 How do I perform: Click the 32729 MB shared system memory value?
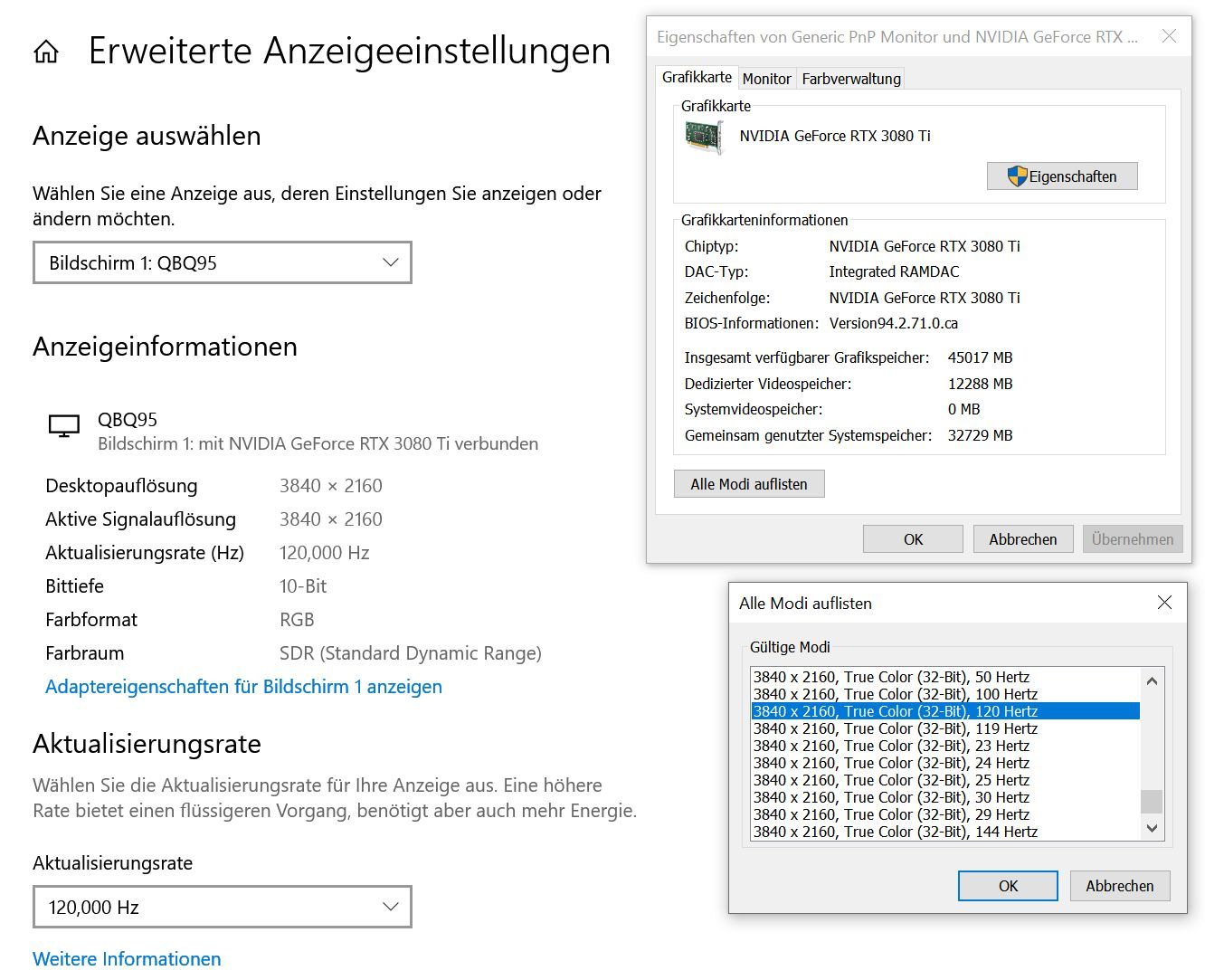click(x=981, y=435)
